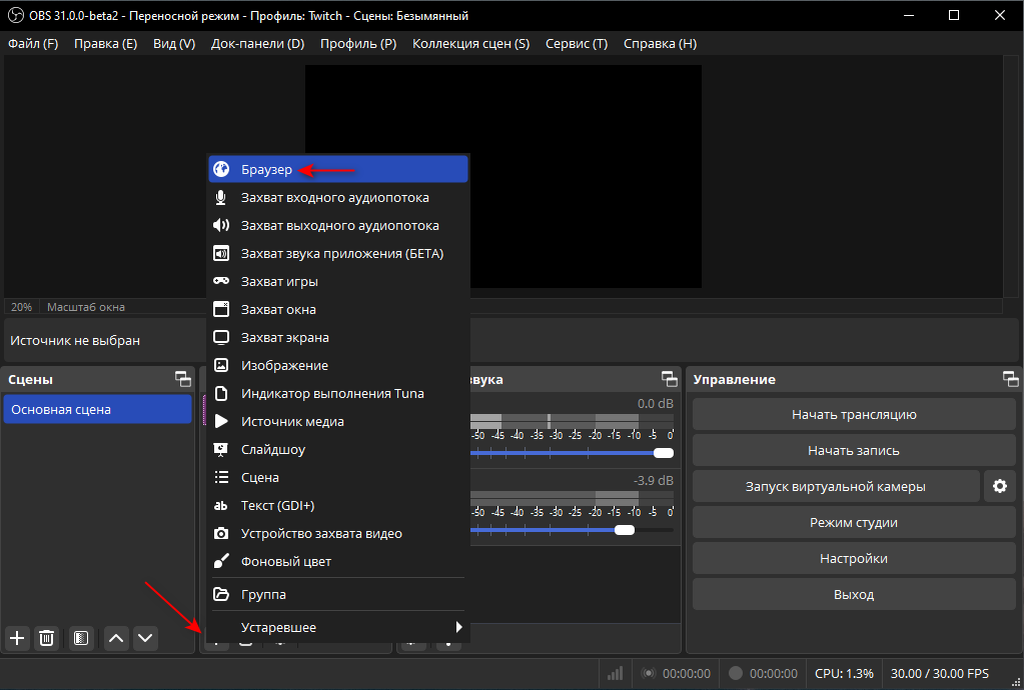The height and width of the screenshot is (690, 1024).
Task: Add Захват окна source
Action: click(x=338, y=309)
